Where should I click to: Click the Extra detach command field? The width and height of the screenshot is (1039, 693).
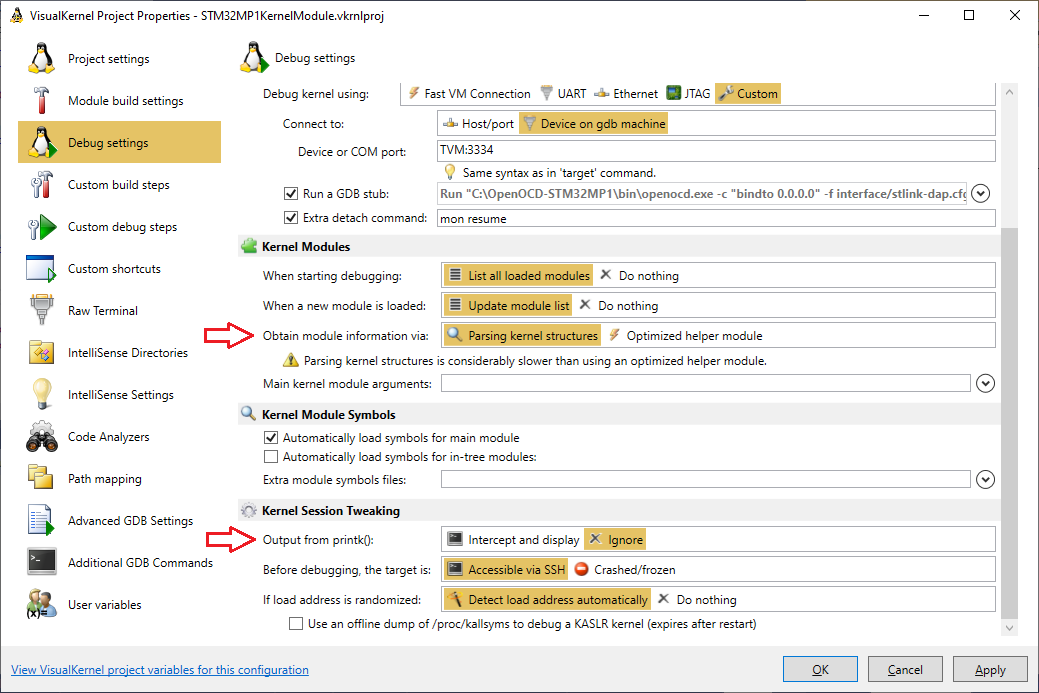coord(716,218)
